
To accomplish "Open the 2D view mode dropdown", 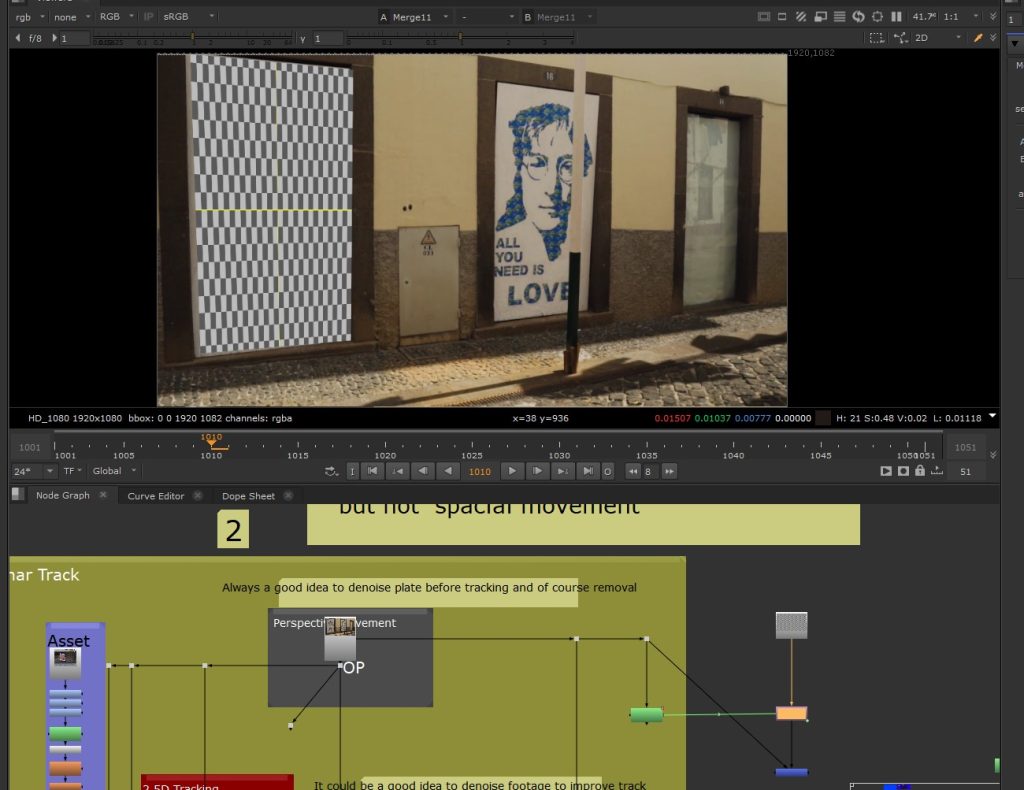I will click(938, 38).
